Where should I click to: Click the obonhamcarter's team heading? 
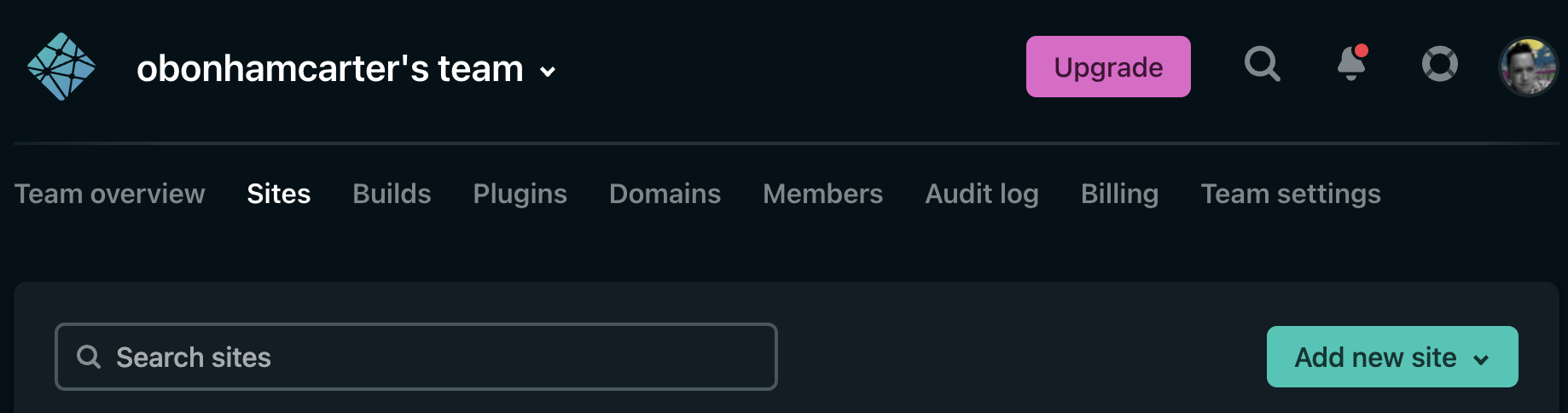point(329,68)
